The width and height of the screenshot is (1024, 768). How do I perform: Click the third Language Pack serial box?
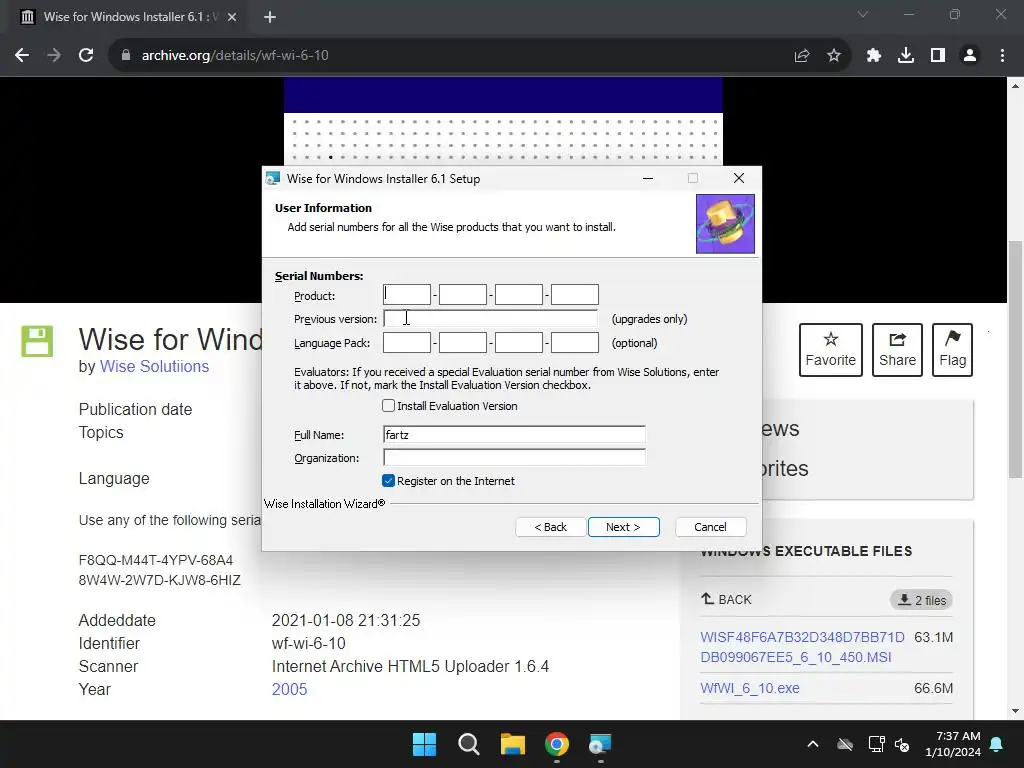click(519, 343)
